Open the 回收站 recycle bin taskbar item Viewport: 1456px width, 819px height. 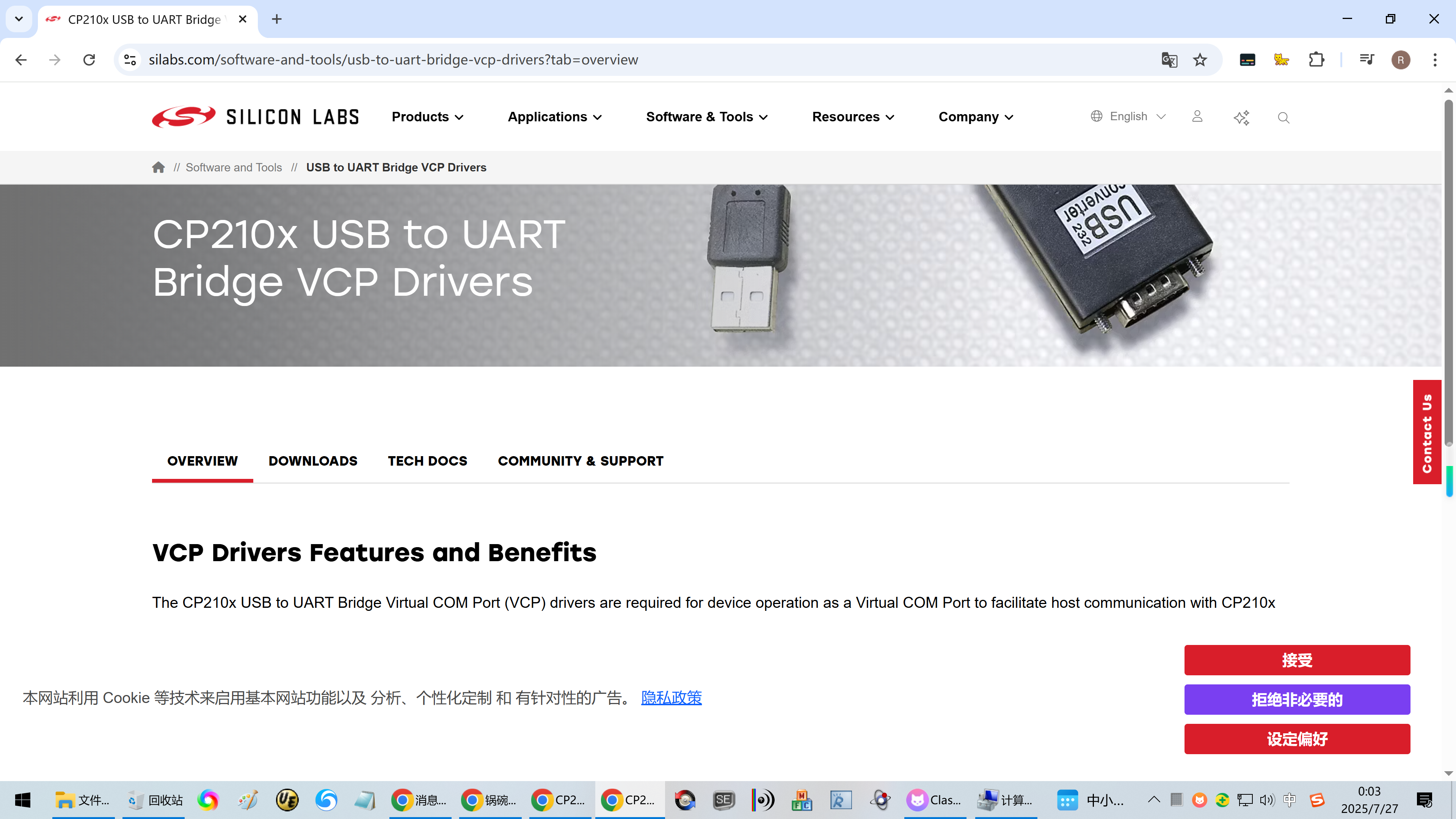tap(153, 800)
